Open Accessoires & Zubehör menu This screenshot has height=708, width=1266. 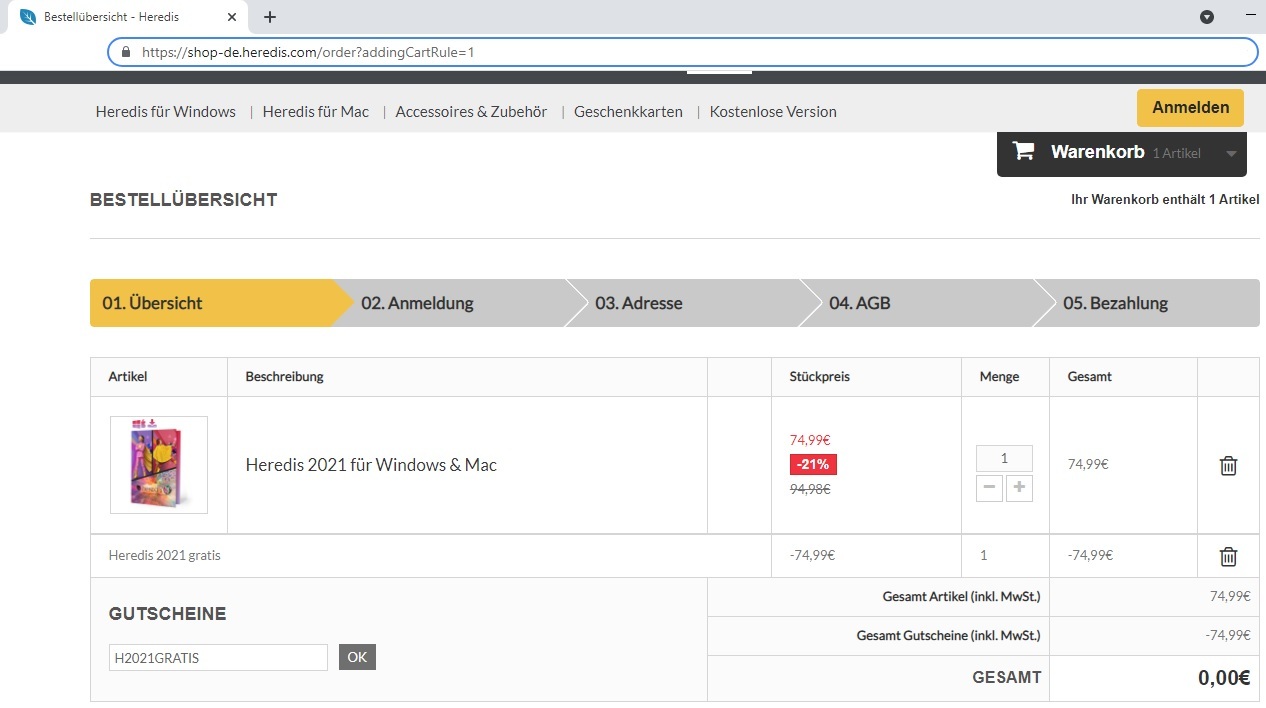[x=471, y=111]
